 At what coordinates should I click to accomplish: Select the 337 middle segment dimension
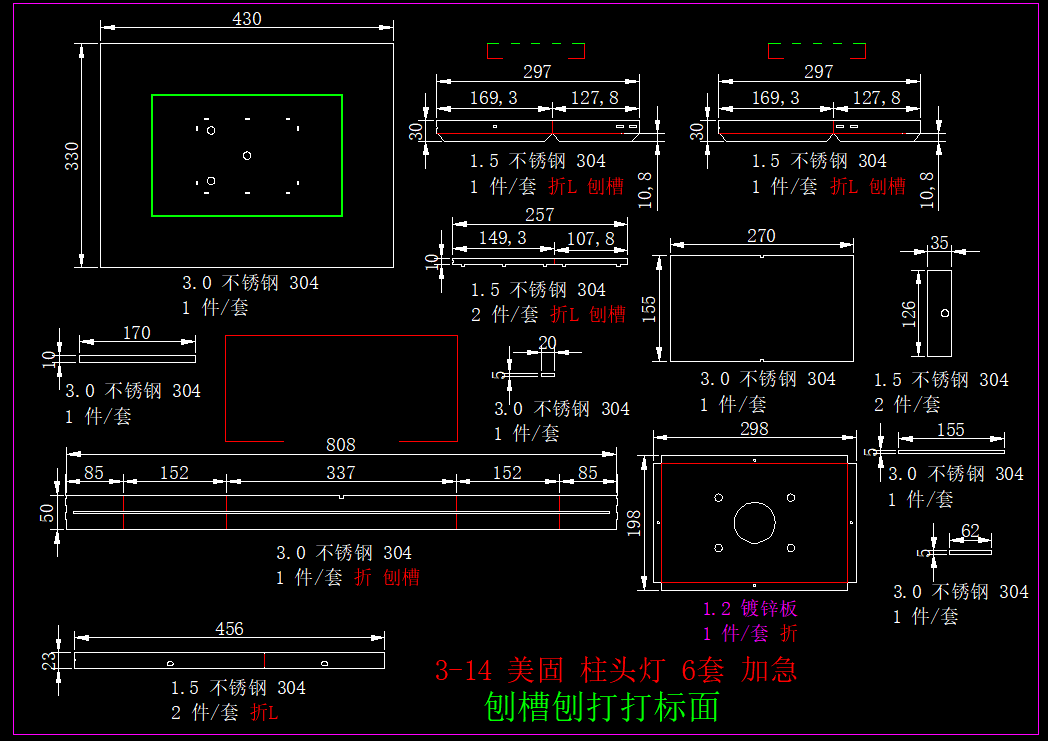tap(340, 472)
